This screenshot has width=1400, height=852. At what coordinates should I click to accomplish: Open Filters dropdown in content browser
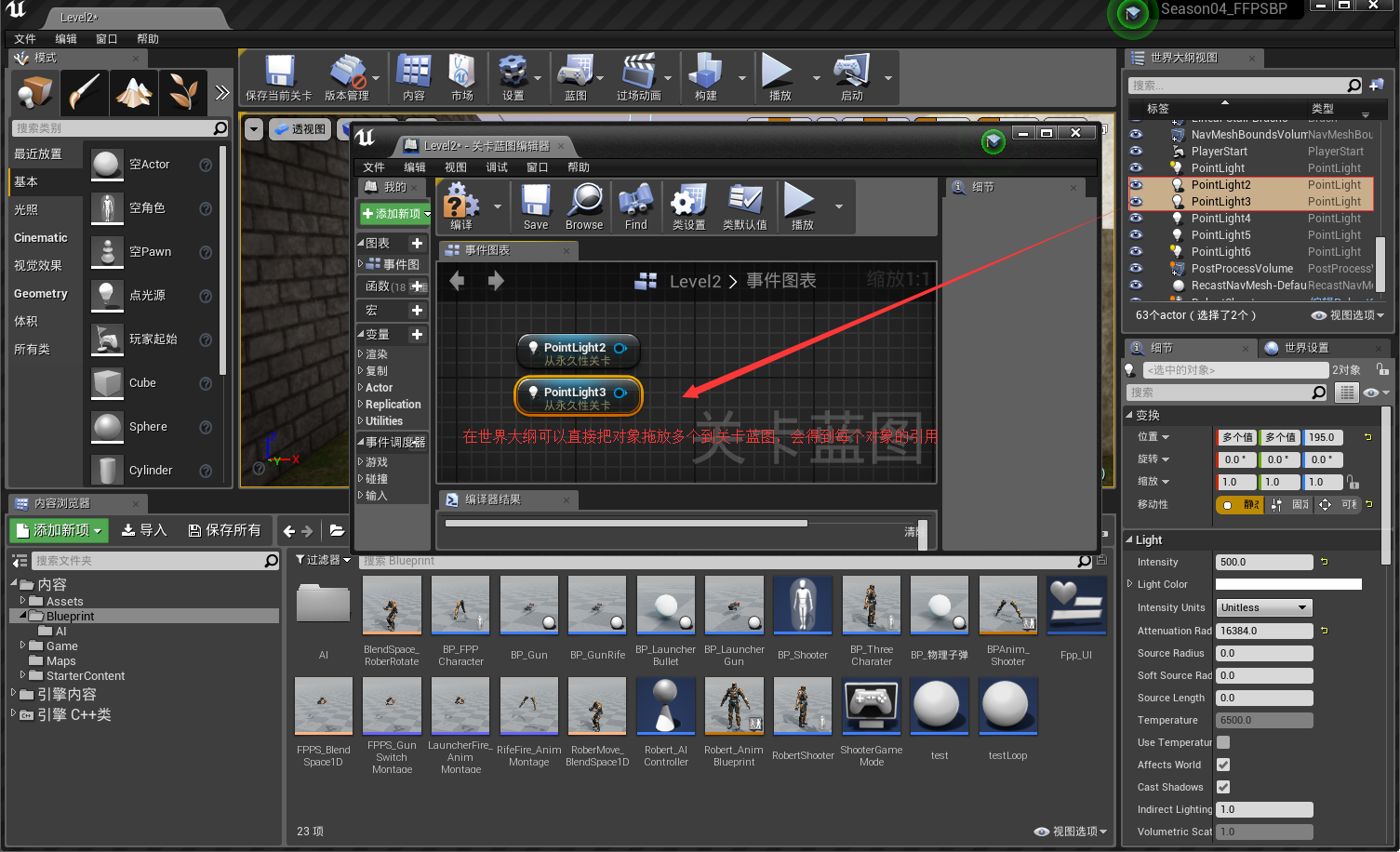323,560
